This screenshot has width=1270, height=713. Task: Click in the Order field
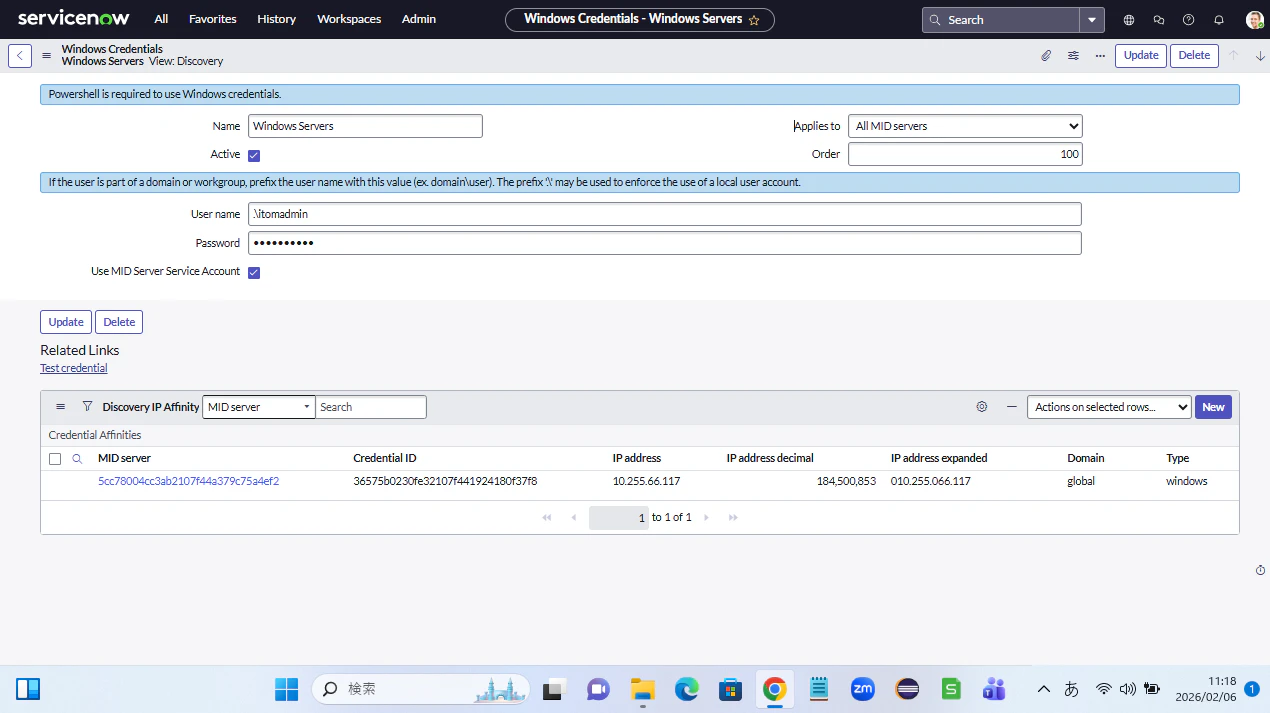point(965,154)
